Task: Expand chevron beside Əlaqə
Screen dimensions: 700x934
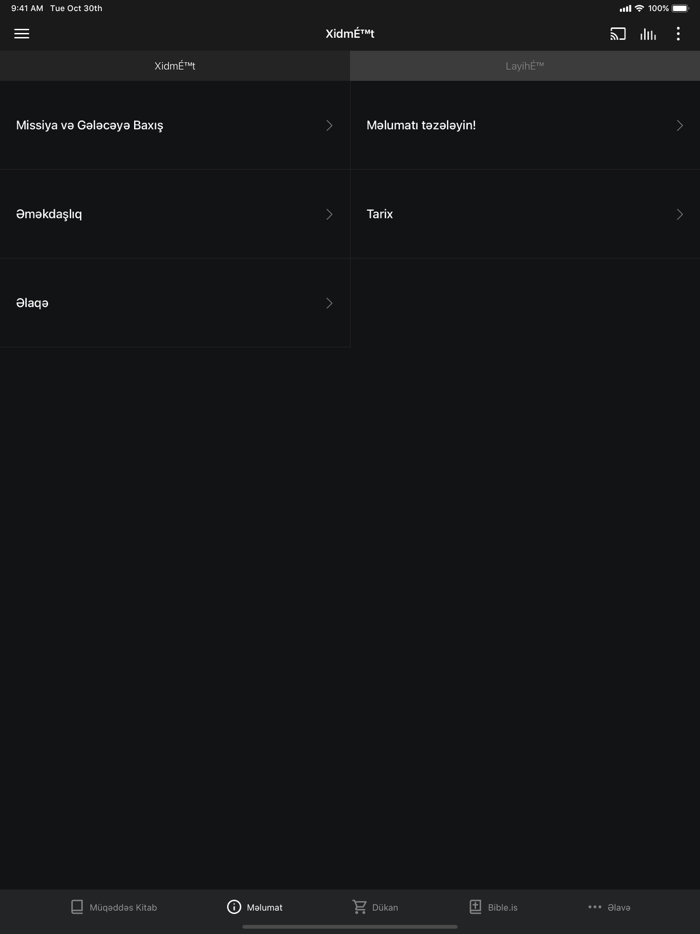Action: (329, 303)
